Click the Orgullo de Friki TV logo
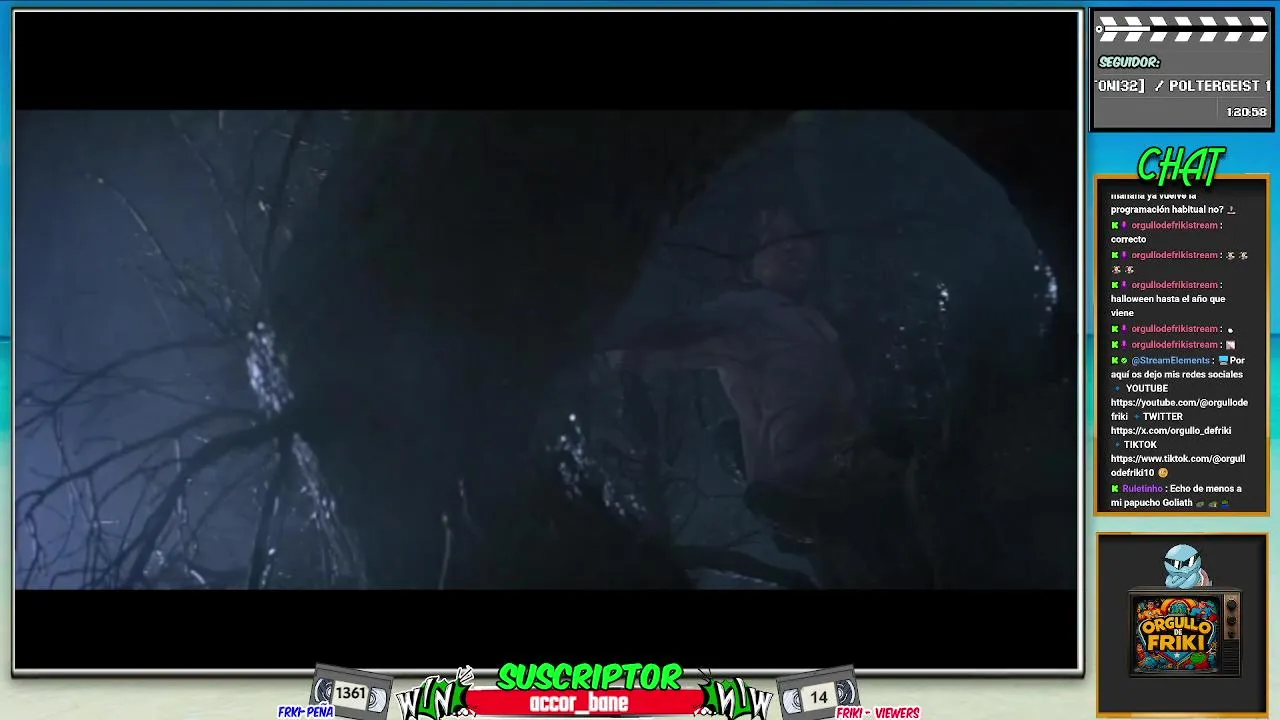The width and height of the screenshot is (1280, 720). click(1184, 634)
